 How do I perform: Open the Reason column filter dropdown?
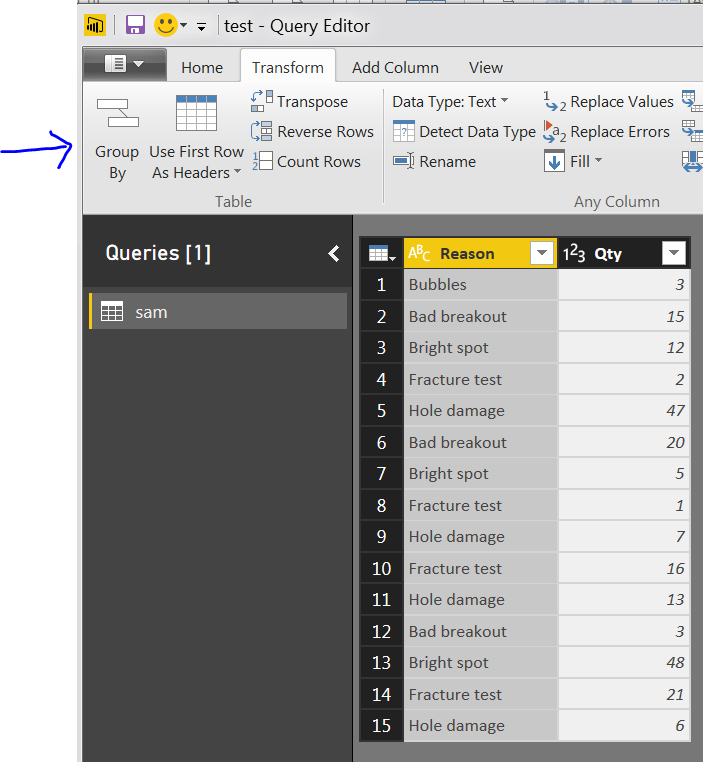click(x=542, y=253)
